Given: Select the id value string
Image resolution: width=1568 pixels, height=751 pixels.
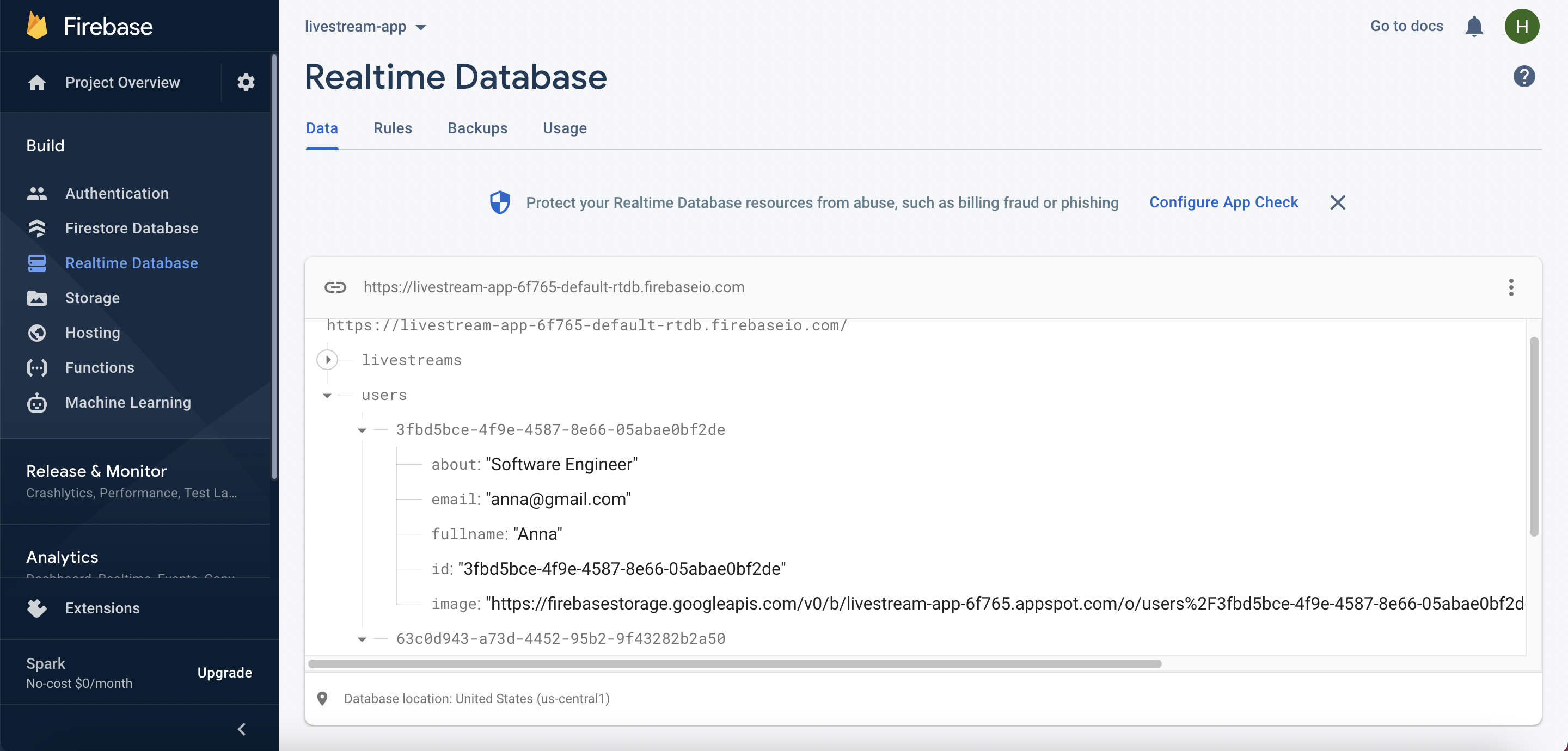Looking at the screenshot, I should click(x=621, y=569).
